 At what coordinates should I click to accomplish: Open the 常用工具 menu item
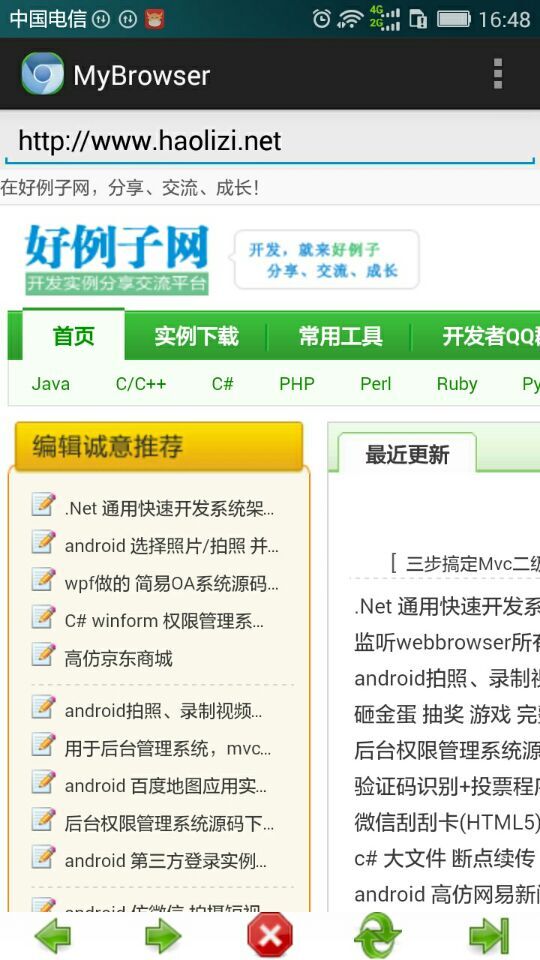click(340, 336)
